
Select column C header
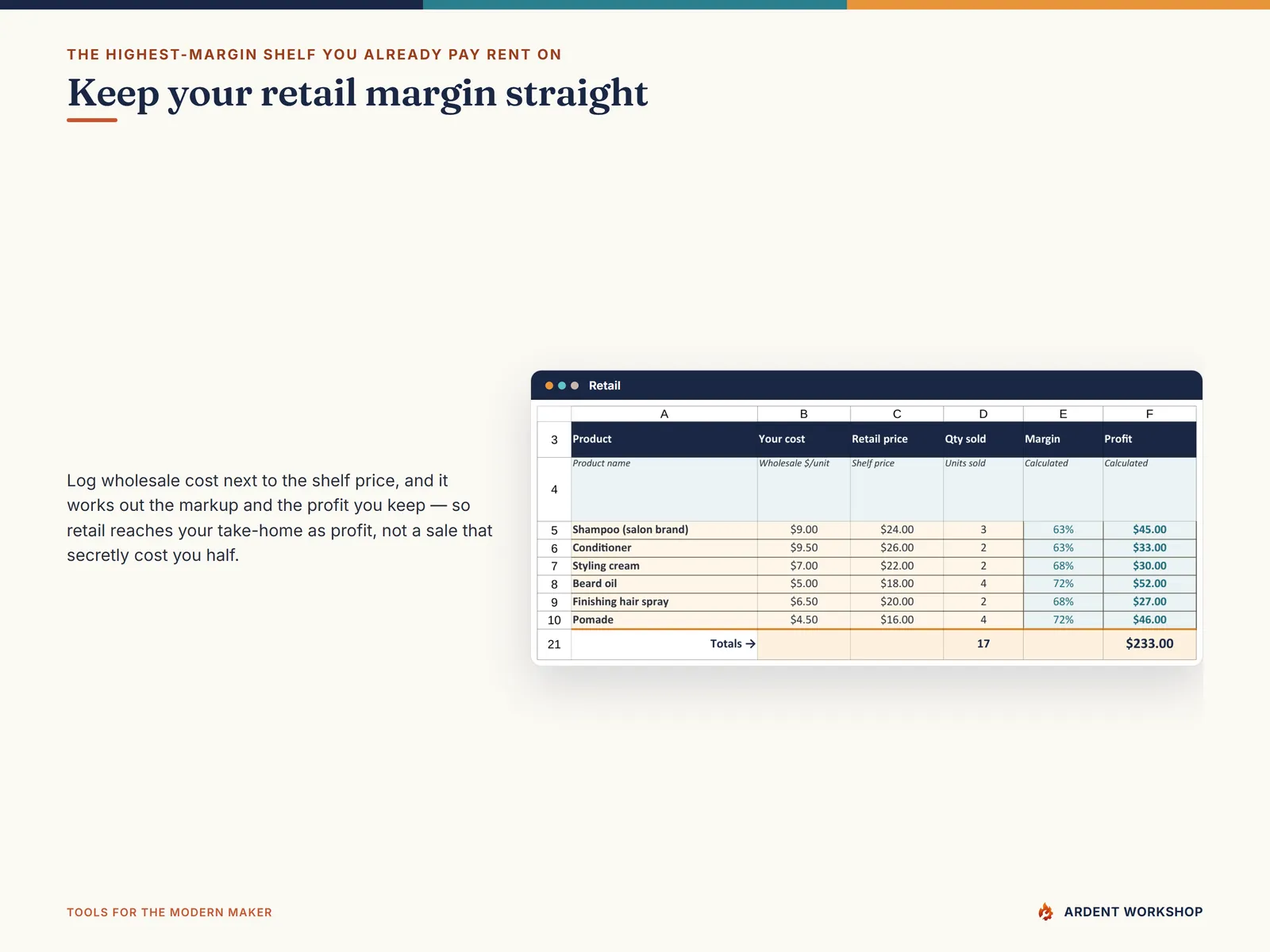897,414
